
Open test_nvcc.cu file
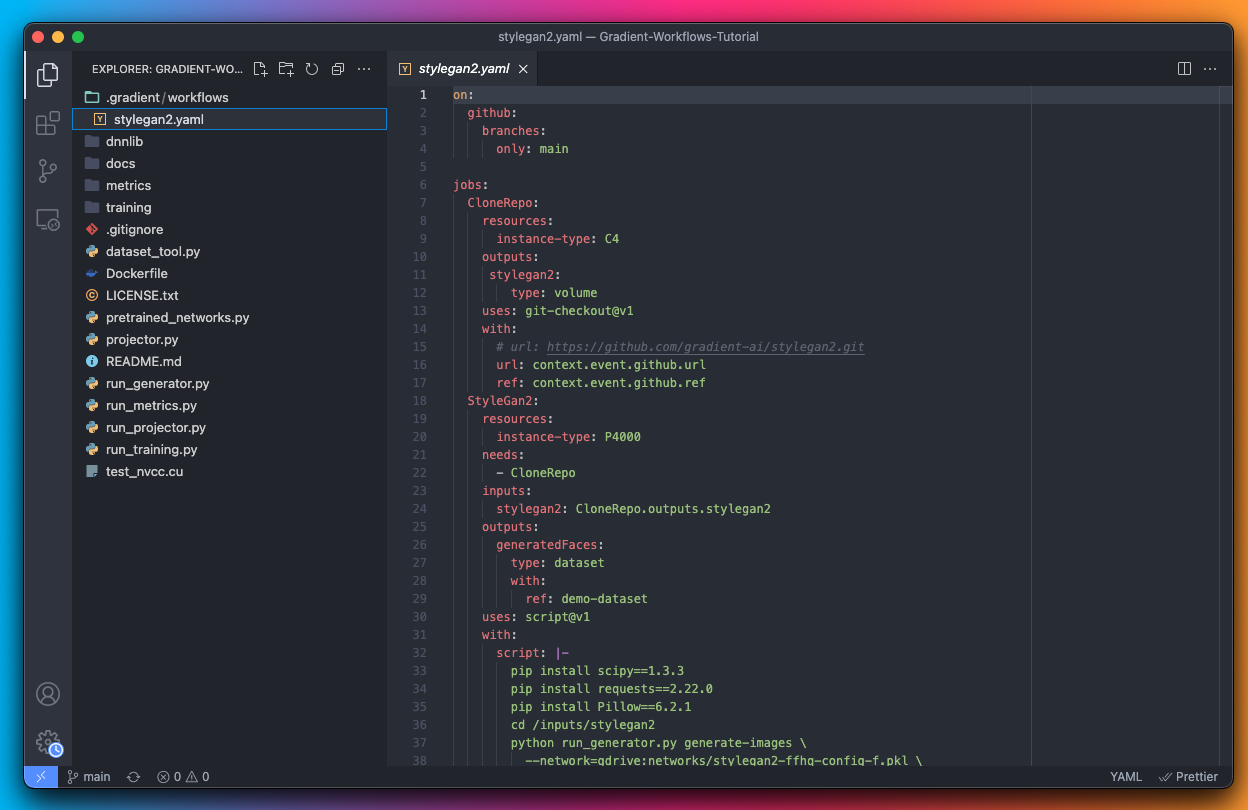tap(230, 471)
